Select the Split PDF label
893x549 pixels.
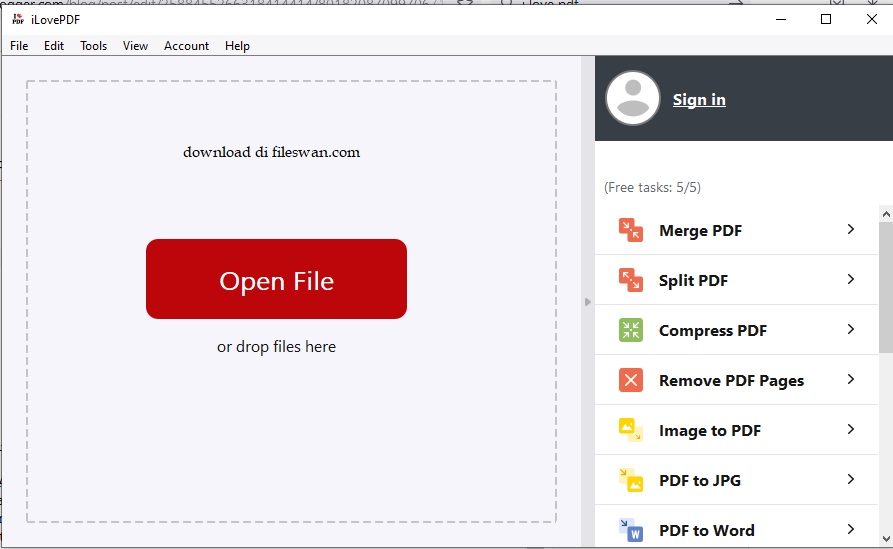pos(693,281)
